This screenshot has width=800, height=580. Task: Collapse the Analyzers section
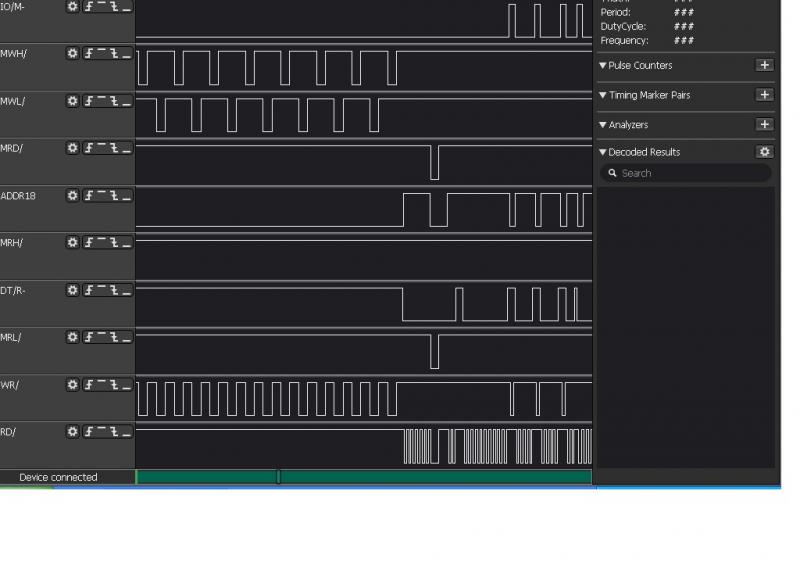pyautogui.click(x=603, y=125)
